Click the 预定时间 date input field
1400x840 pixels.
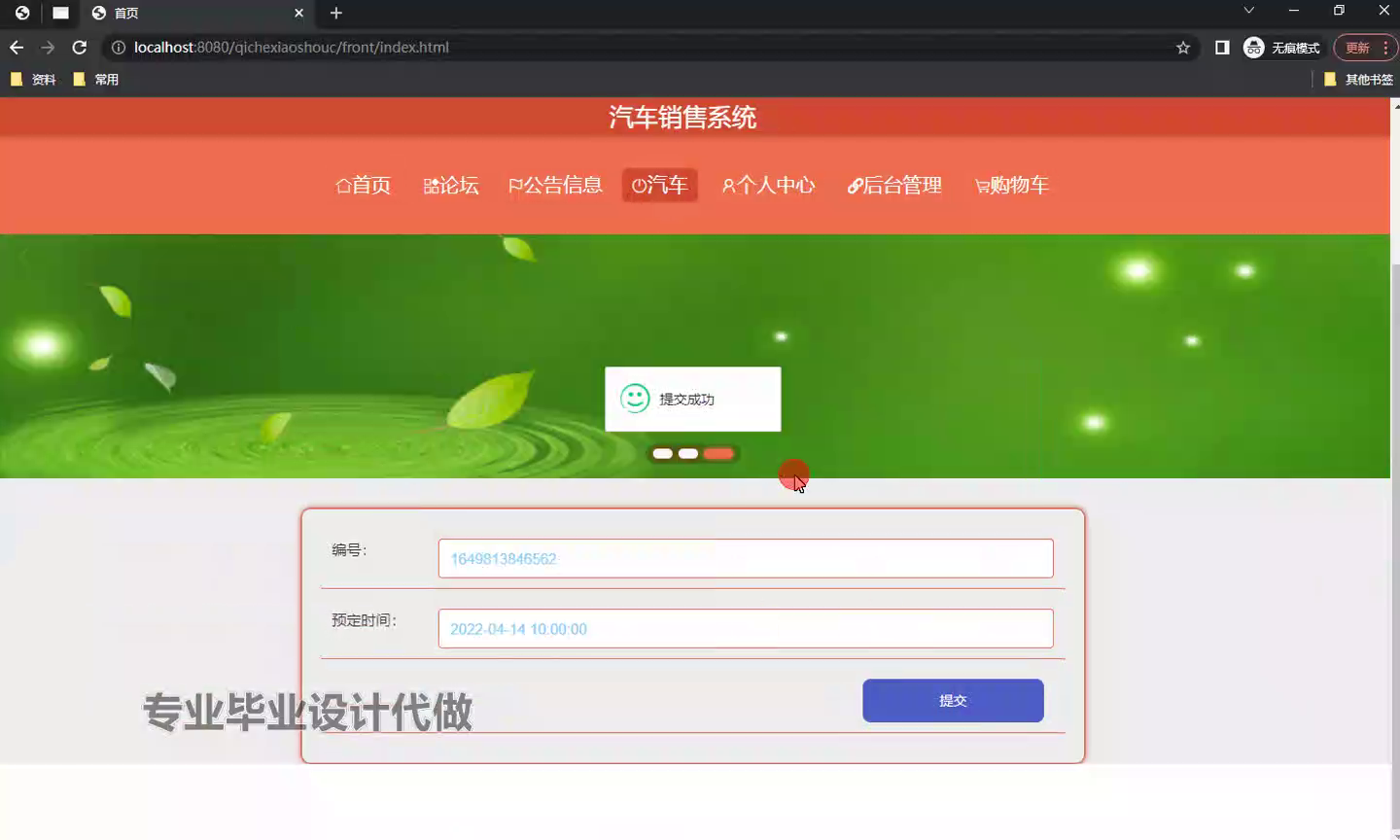coord(746,628)
